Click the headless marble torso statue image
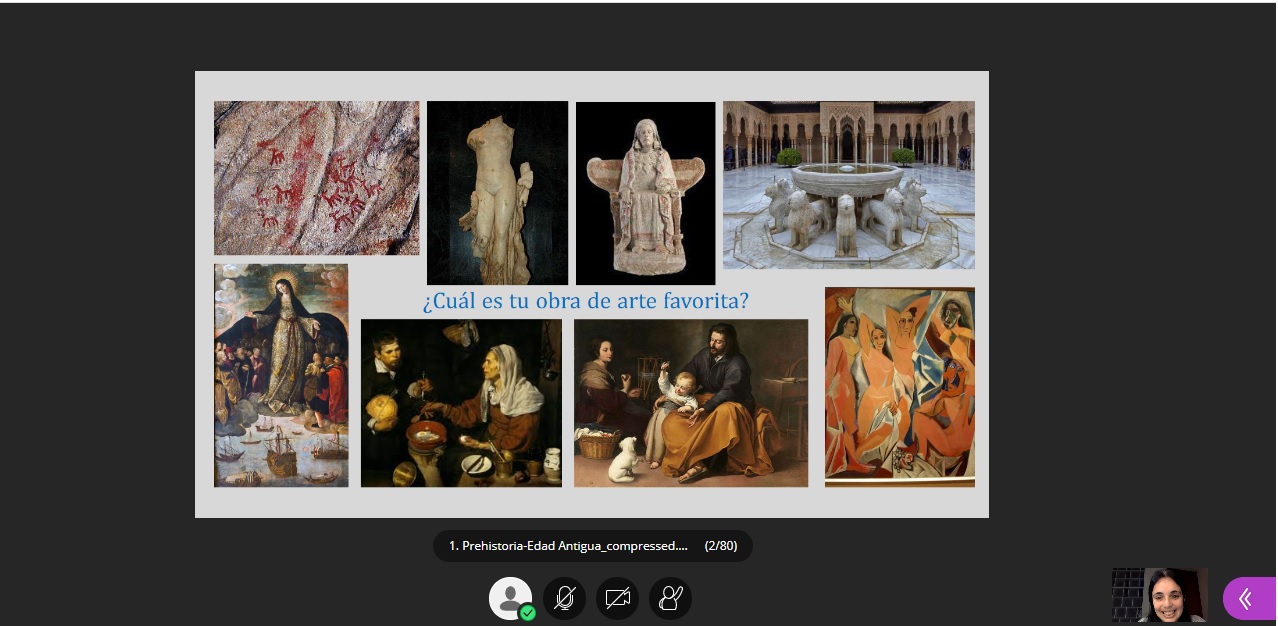The height and width of the screenshot is (626, 1278). coord(497,193)
